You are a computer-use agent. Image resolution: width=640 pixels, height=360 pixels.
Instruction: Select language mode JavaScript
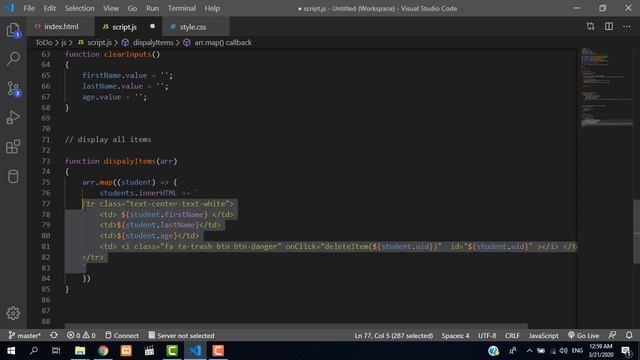point(543,336)
